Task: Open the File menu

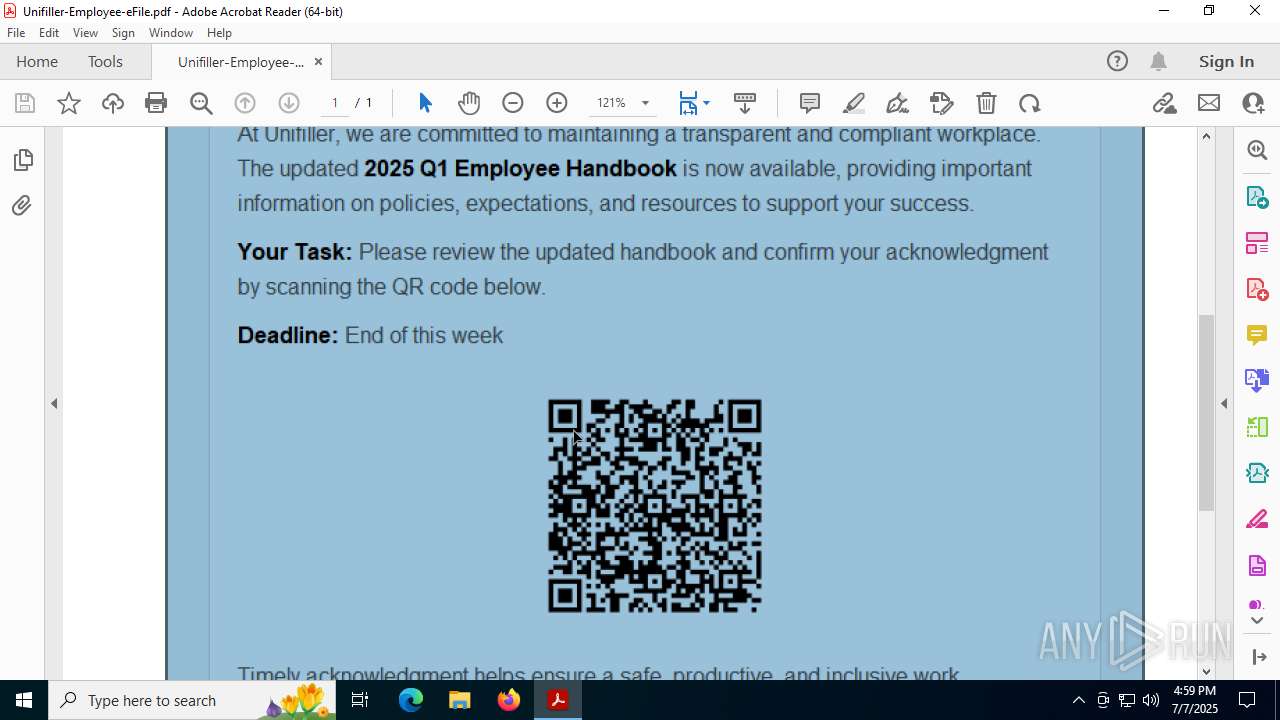Action: 16,33
